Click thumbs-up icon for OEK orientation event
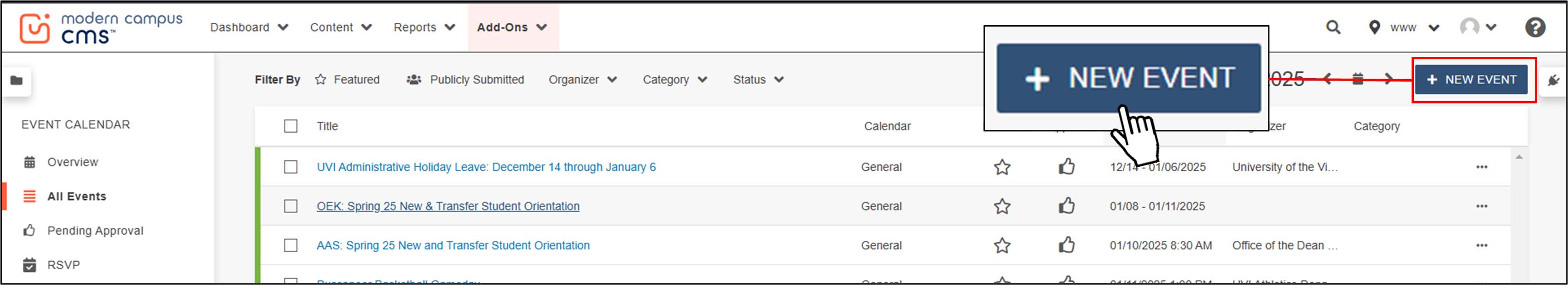The height and width of the screenshot is (285, 1568). (x=1067, y=206)
